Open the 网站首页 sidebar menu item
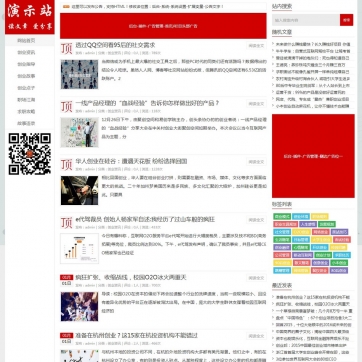This screenshot has height=362, width=362. (26, 41)
